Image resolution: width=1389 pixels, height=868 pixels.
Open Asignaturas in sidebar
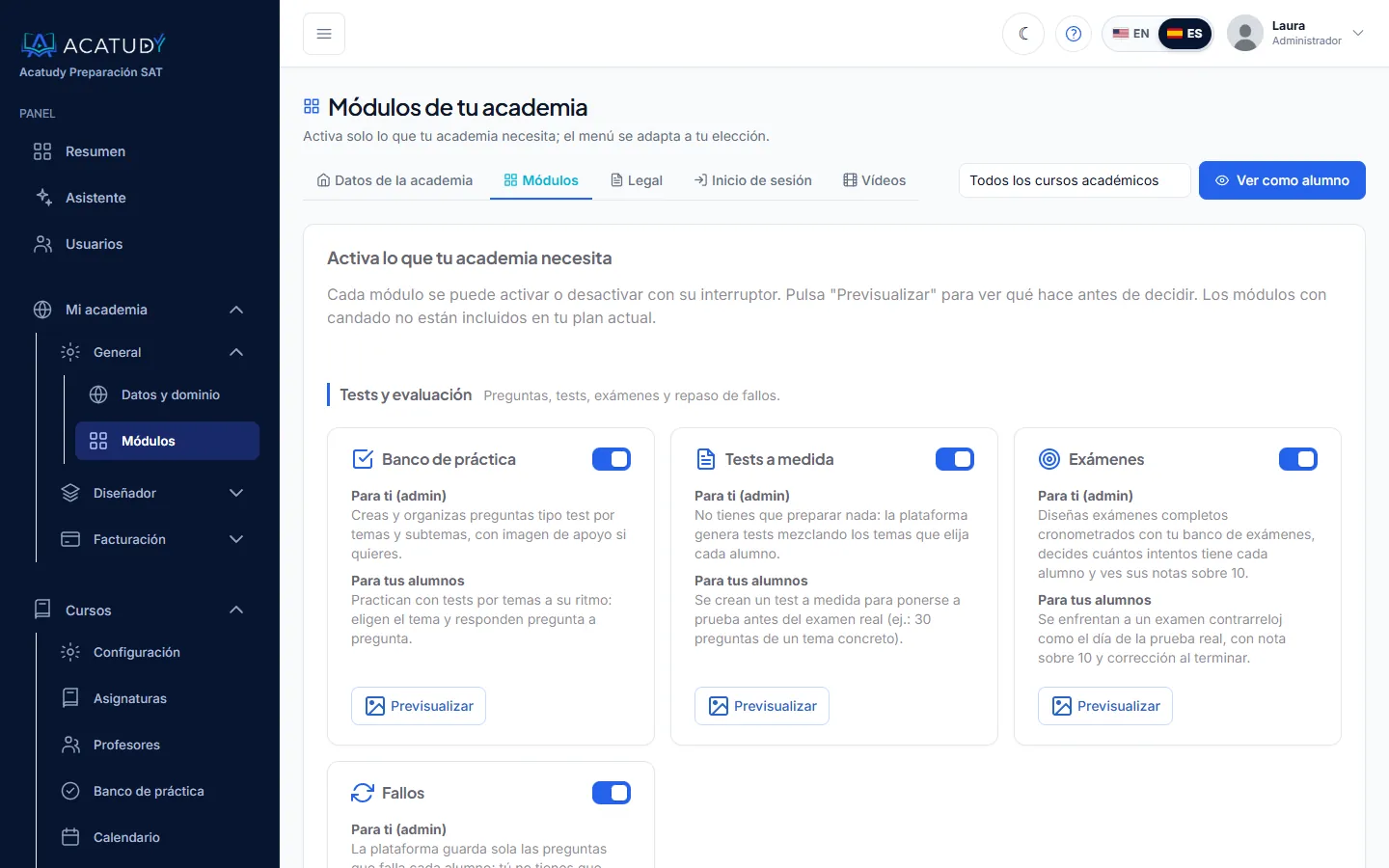[153, 698]
